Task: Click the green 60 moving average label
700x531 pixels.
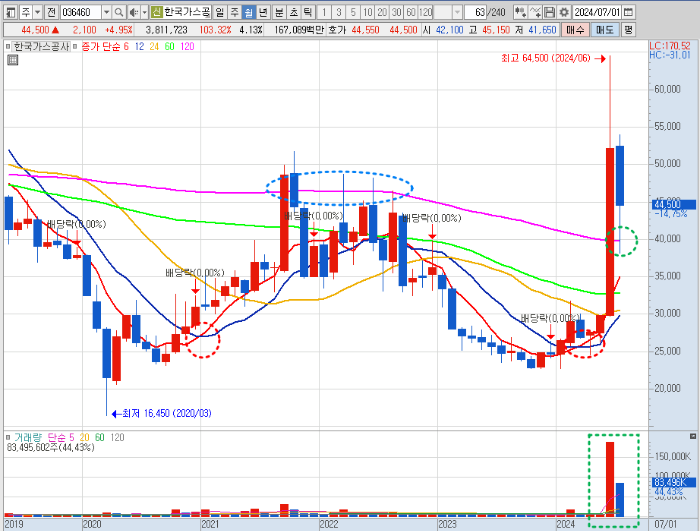Action: pyautogui.click(x=170, y=46)
